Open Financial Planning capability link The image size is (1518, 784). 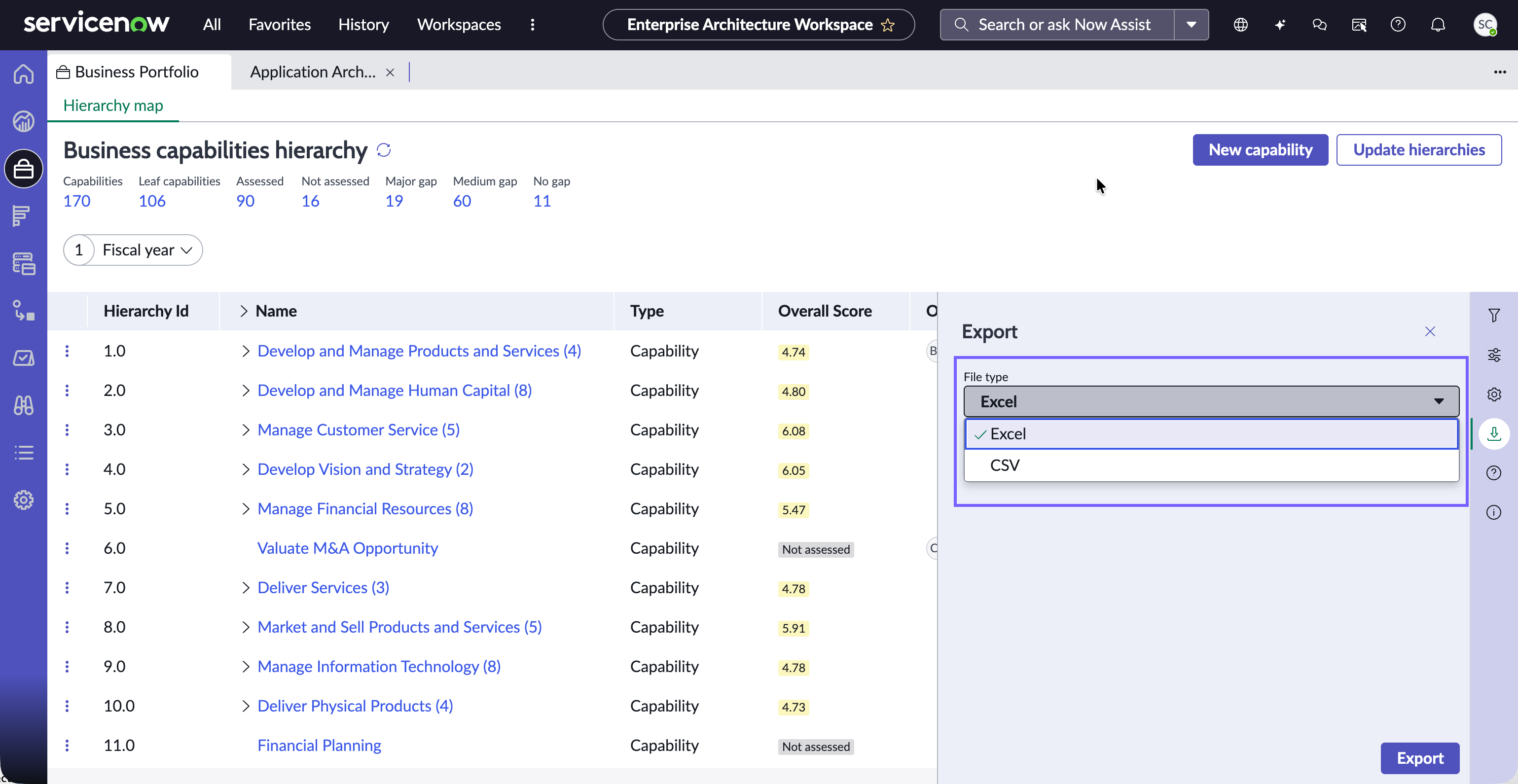[320, 746]
